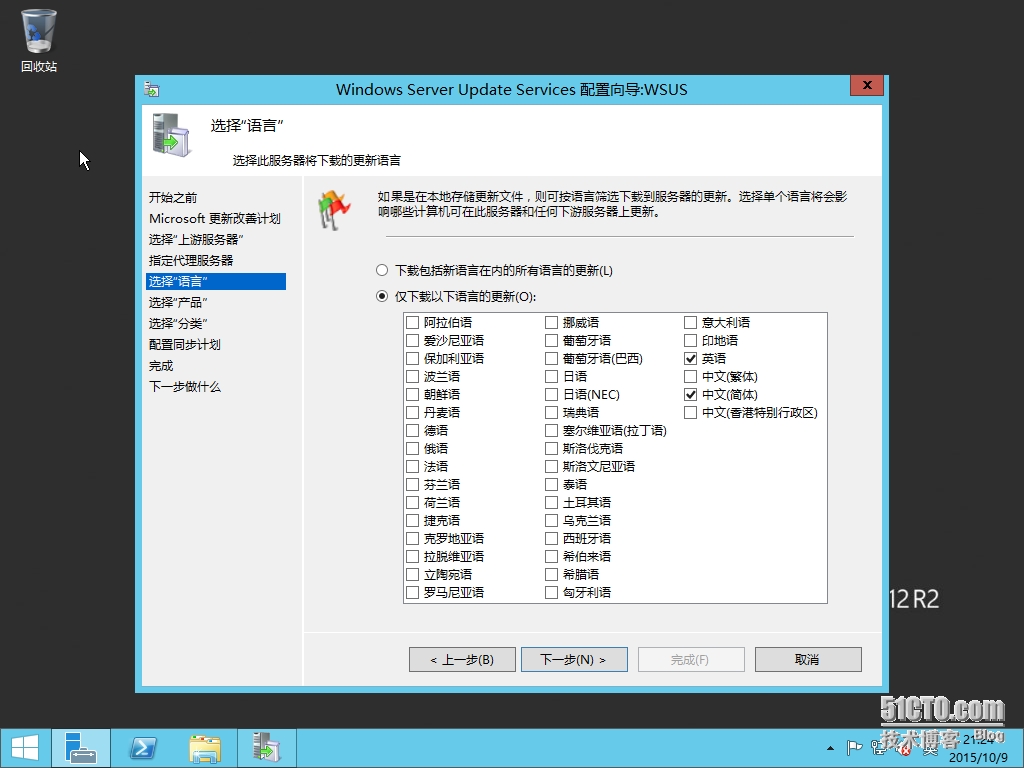This screenshot has height=768, width=1024.
Task: Go to 指定代理服务器 step
Action: point(191,260)
